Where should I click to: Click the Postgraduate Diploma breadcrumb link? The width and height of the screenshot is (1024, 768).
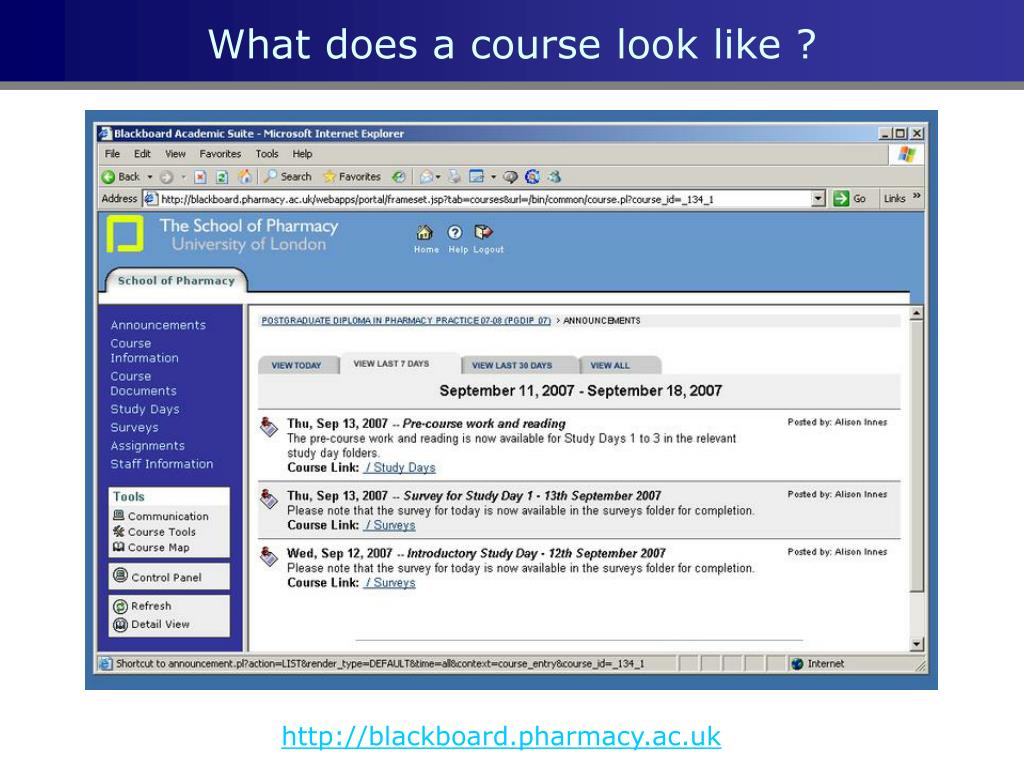pos(406,321)
